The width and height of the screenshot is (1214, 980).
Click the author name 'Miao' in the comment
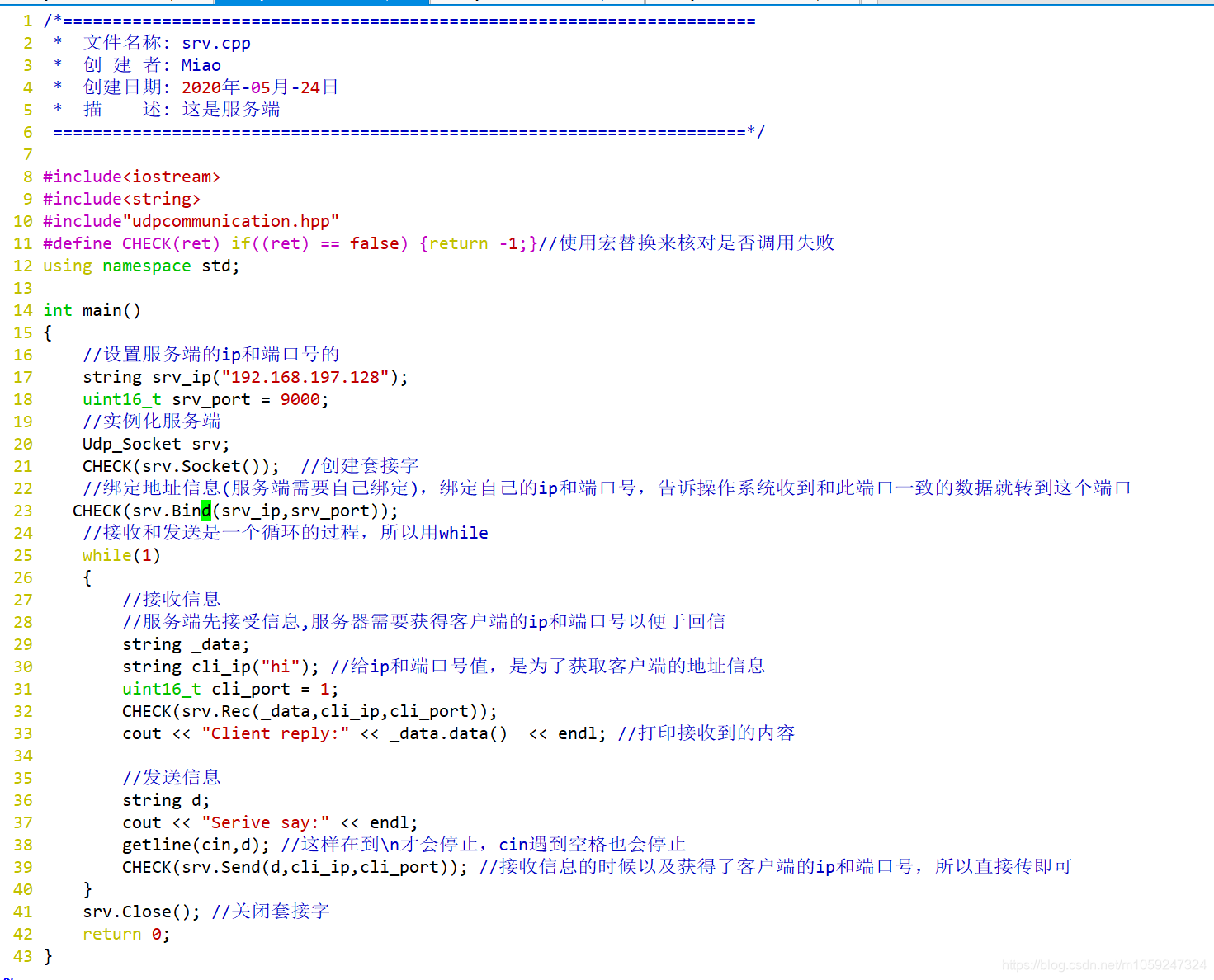tap(201, 65)
